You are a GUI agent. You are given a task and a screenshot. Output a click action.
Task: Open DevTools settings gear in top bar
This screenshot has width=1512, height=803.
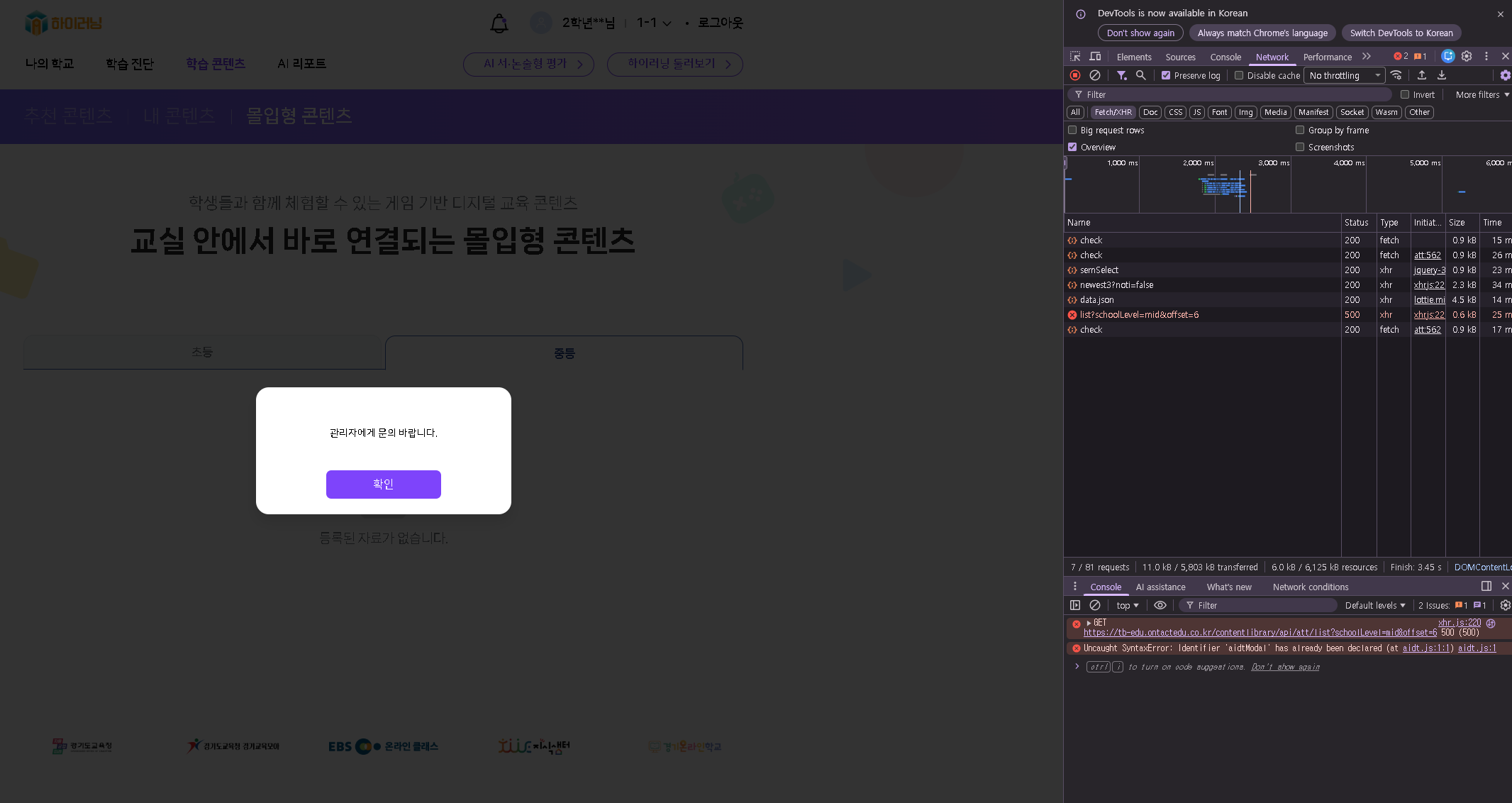[x=1467, y=56]
